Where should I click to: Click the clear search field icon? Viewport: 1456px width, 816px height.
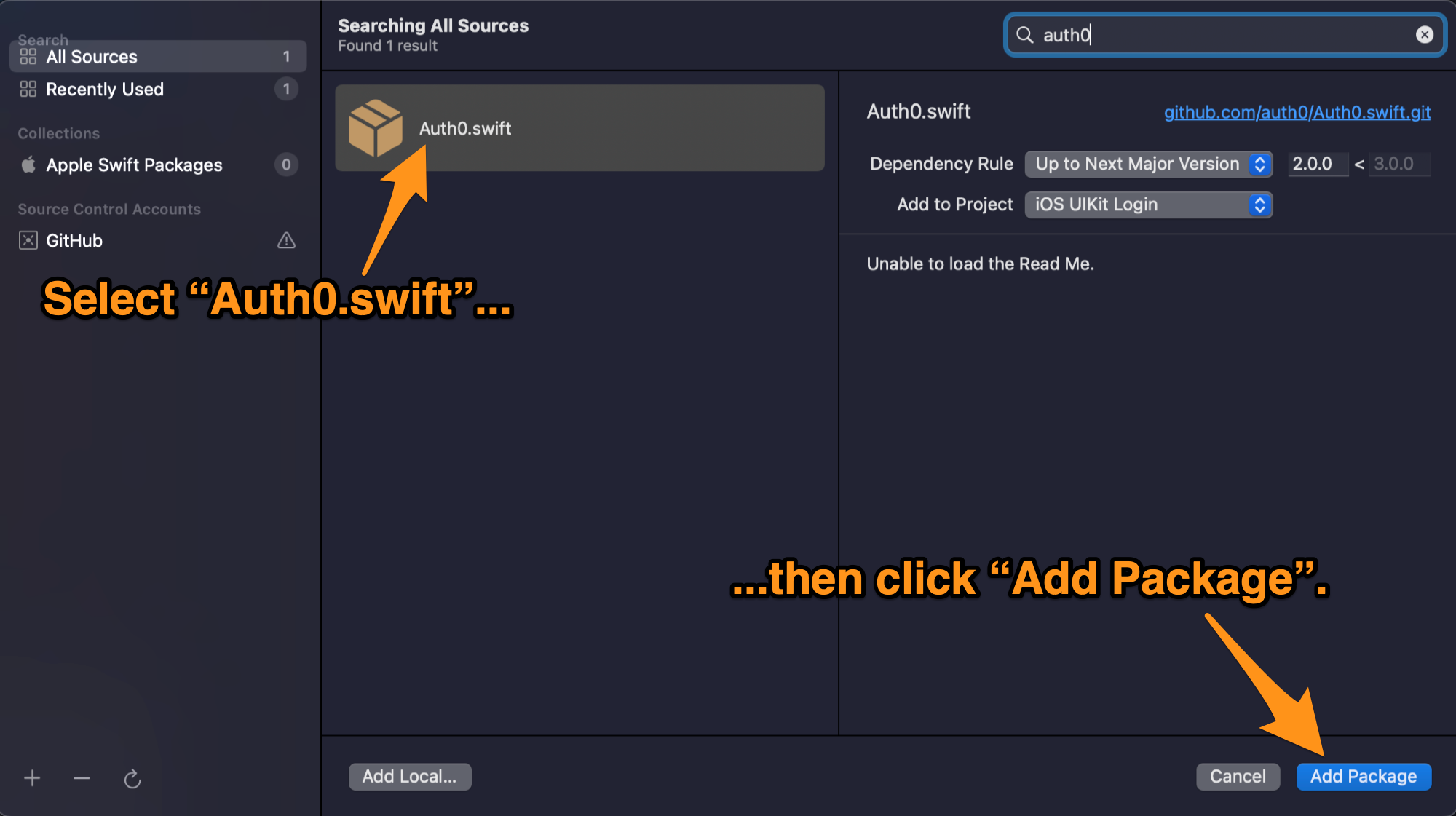(x=1424, y=35)
